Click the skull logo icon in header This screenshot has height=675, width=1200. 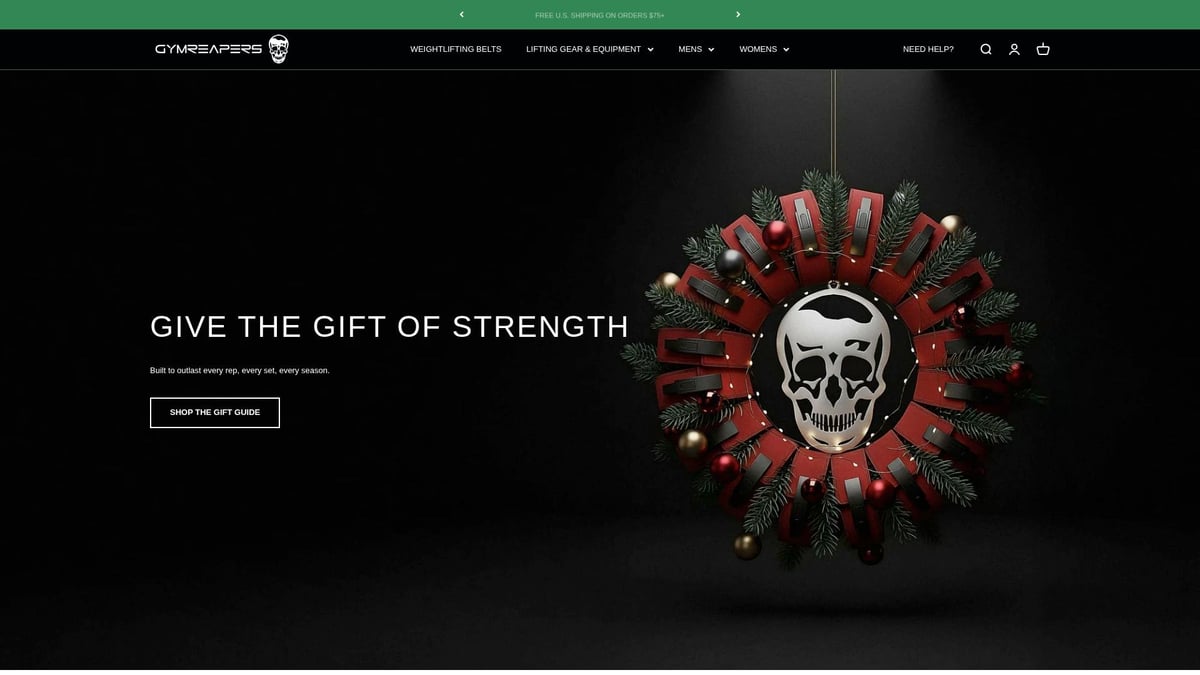coord(278,49)
